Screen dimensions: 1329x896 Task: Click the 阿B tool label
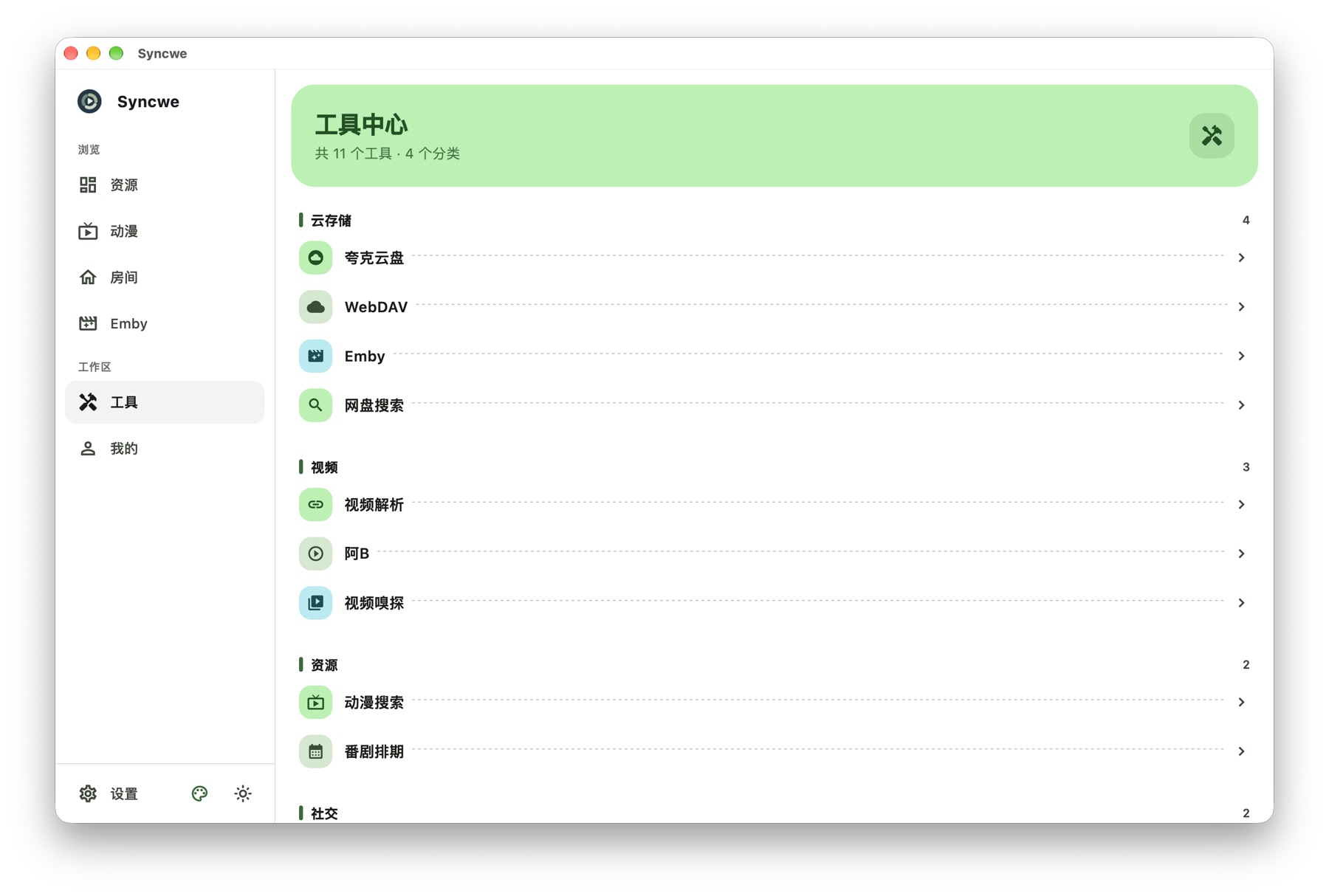click(357, 554)
